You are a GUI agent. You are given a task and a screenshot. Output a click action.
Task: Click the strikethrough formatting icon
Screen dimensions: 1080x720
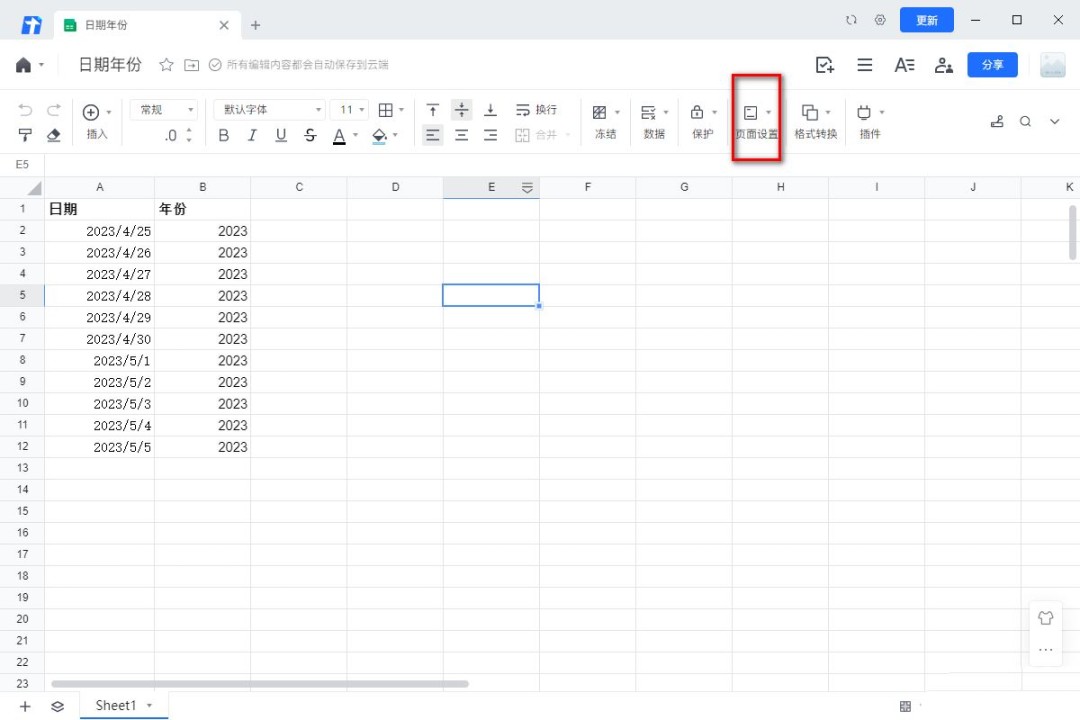tap(310, 135)
